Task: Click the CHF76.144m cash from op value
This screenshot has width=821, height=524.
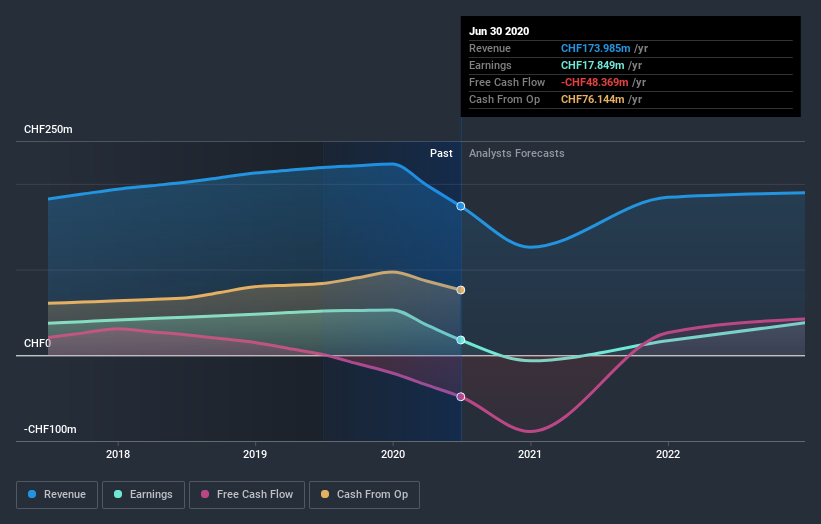Action: coord(592,99)
